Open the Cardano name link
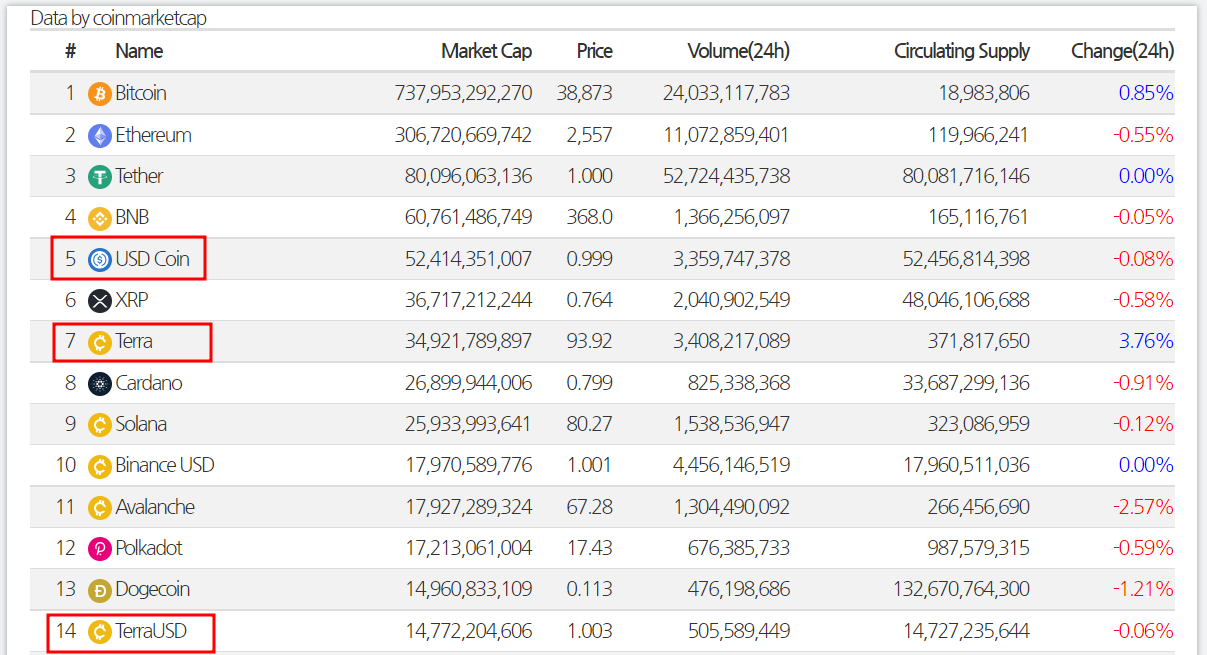 (149, 383)
